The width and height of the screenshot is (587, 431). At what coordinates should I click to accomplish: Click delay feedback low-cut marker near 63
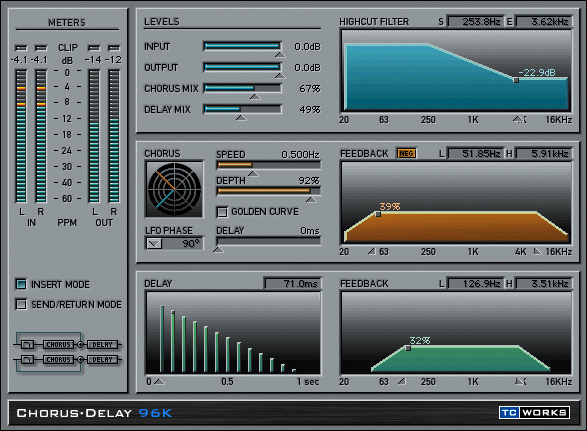(x=402, y=381)
